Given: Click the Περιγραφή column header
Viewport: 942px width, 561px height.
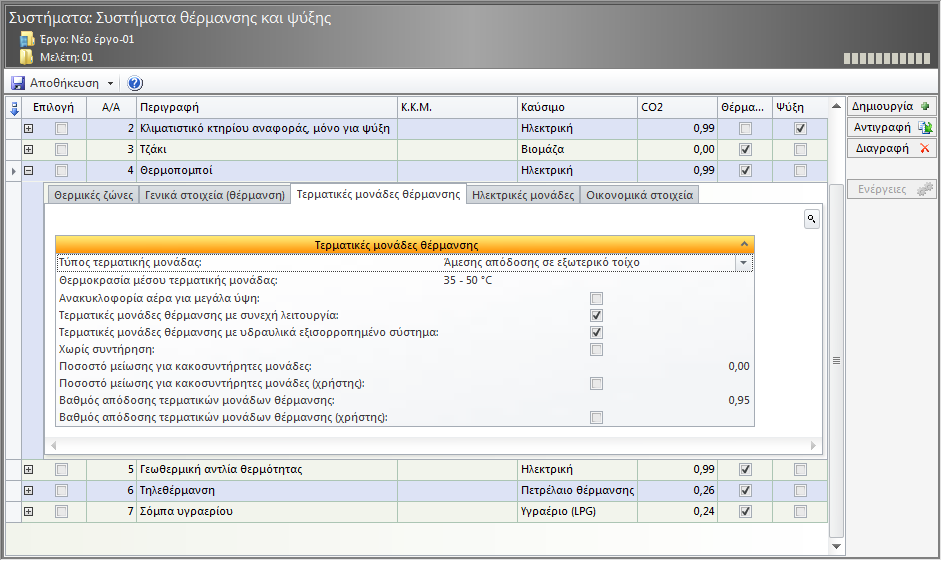Looking at the screenshot, I should (x=267, y=108).
